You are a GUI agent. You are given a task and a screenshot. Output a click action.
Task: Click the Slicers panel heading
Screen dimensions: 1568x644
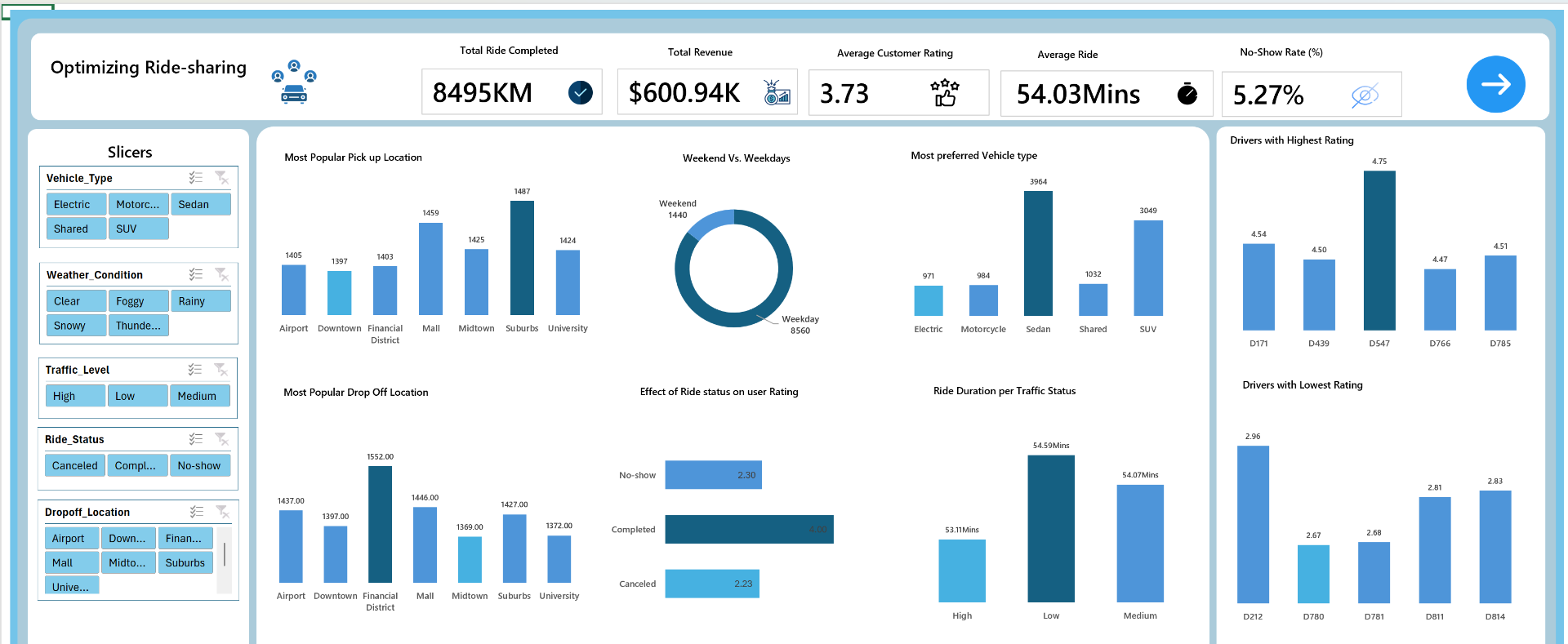(130, 152)
